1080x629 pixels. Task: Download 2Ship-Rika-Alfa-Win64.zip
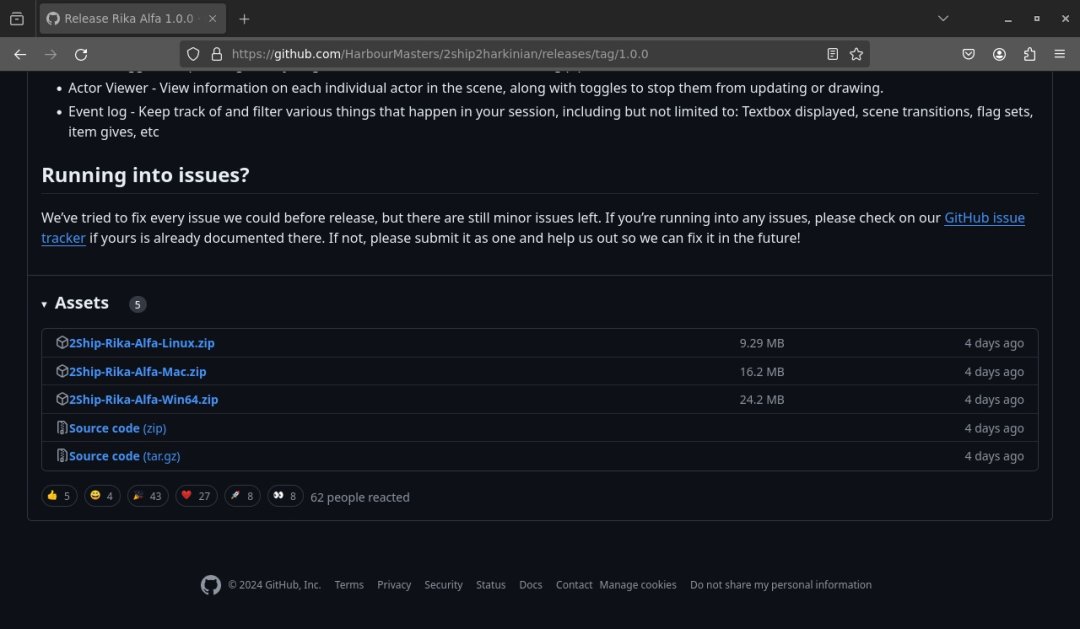coord(143,400)
